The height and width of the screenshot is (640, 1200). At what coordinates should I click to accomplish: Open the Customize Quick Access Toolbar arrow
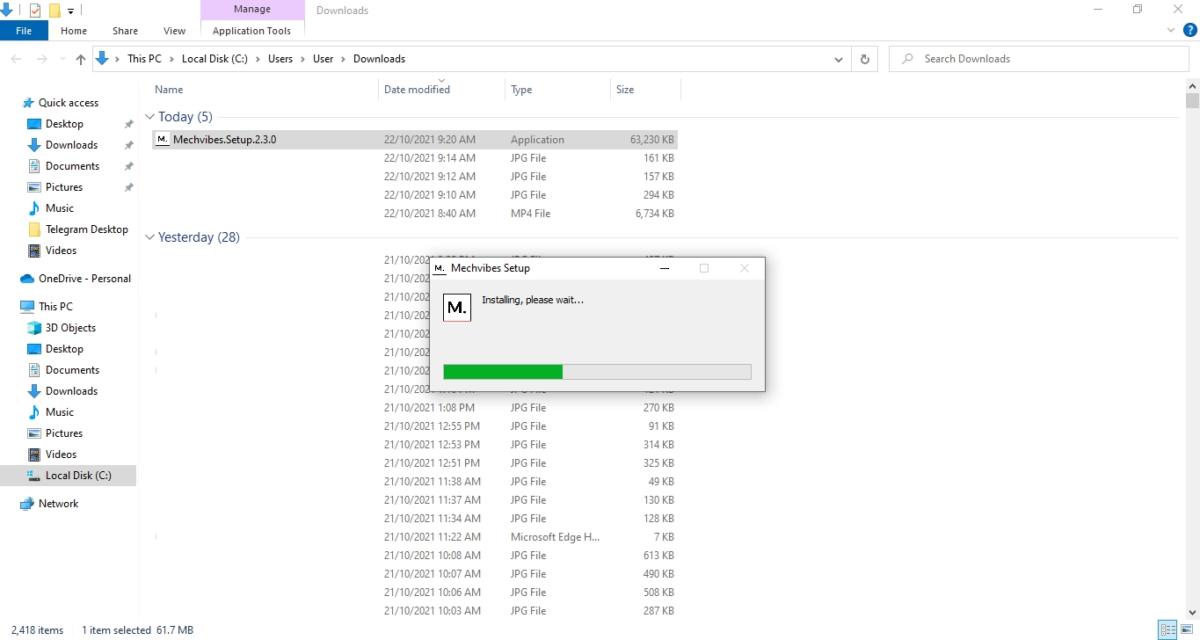coord(71,10)
